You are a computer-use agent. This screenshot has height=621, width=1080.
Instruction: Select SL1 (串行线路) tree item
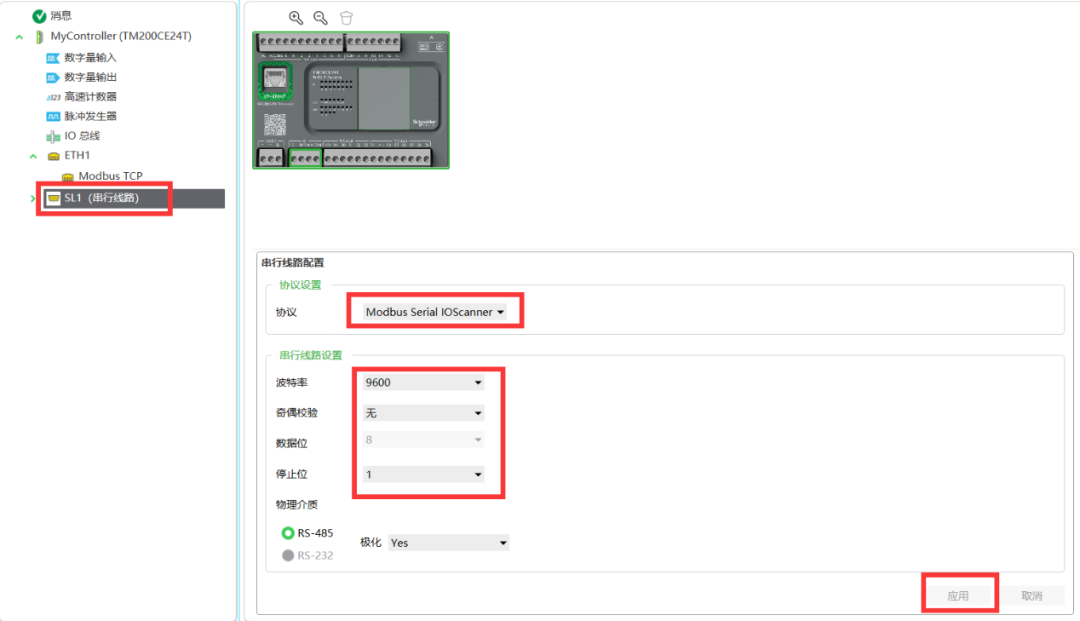pyautogui.click(x=132, y=198)
